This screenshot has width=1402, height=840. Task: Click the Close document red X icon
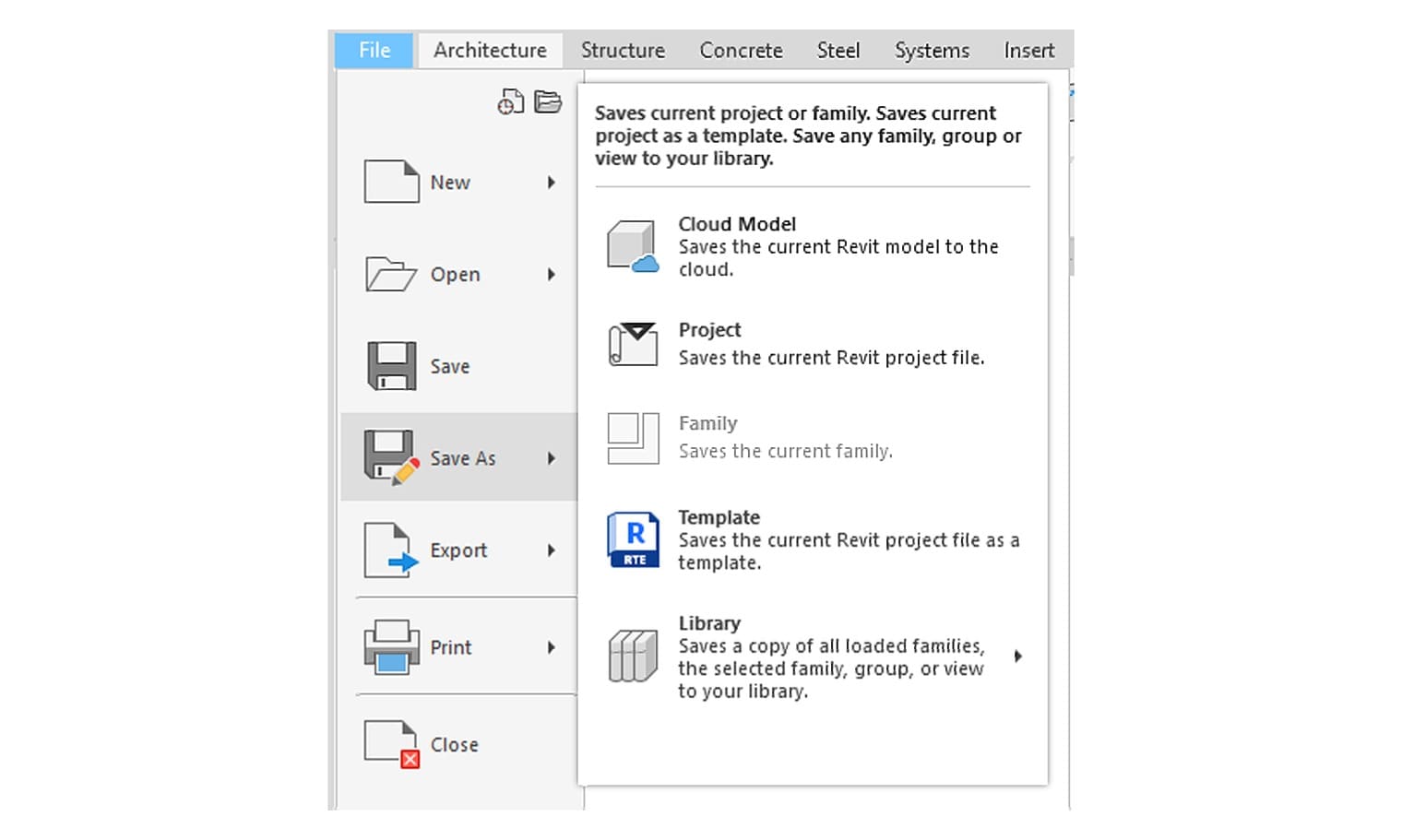click(392, 744)
